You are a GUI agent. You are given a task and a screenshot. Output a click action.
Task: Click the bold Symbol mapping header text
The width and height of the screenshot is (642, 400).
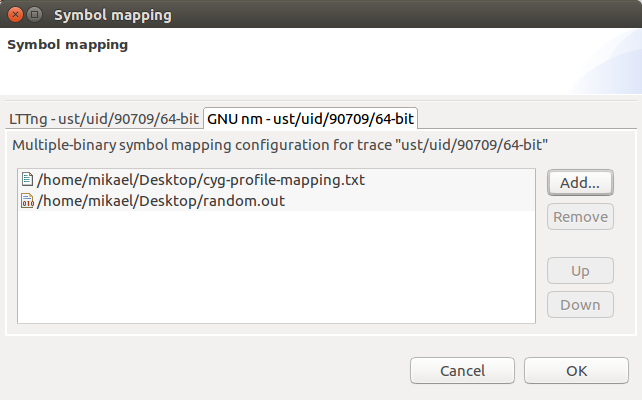point(67,44)
